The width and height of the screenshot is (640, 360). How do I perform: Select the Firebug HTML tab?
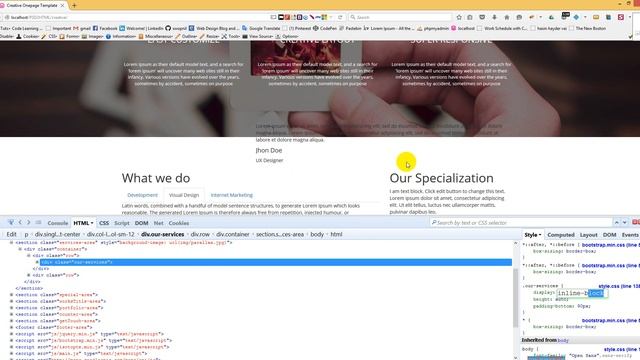pyautogui.click(x=83, y=223)
